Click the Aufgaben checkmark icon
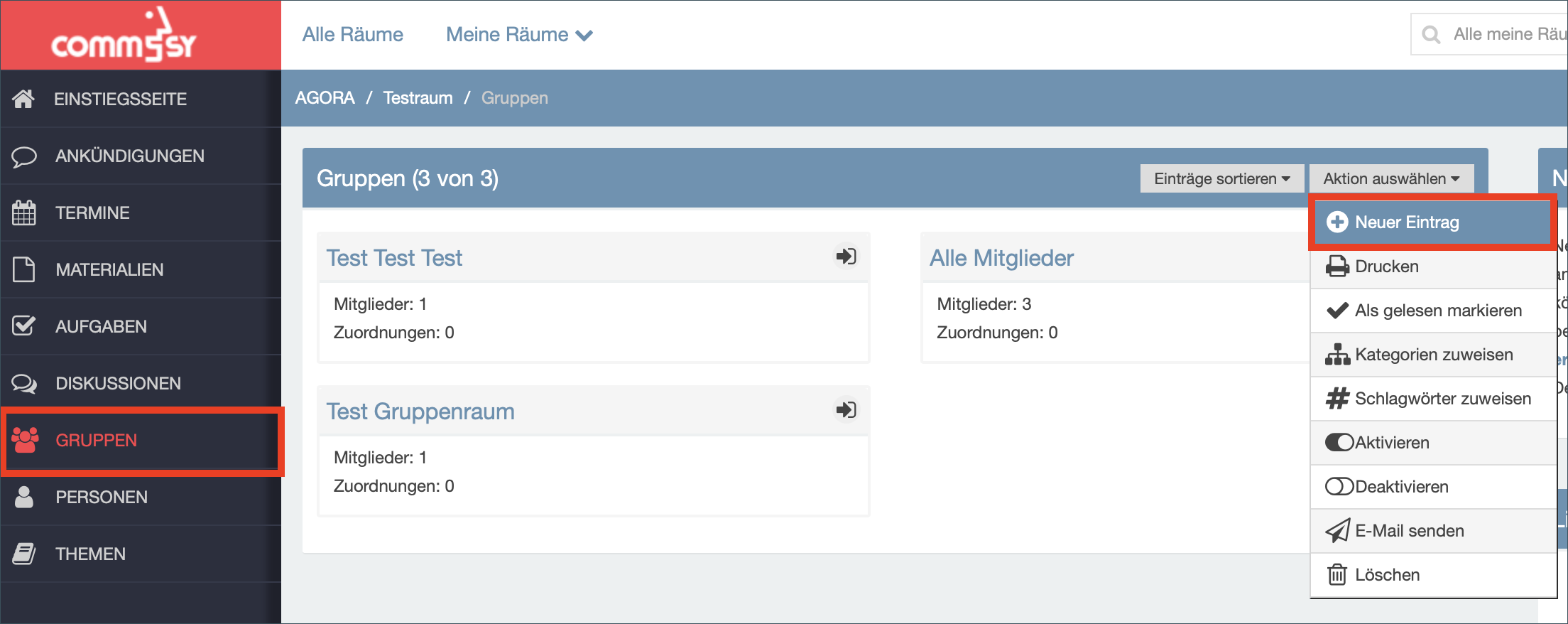 click(x=23, y=326)
